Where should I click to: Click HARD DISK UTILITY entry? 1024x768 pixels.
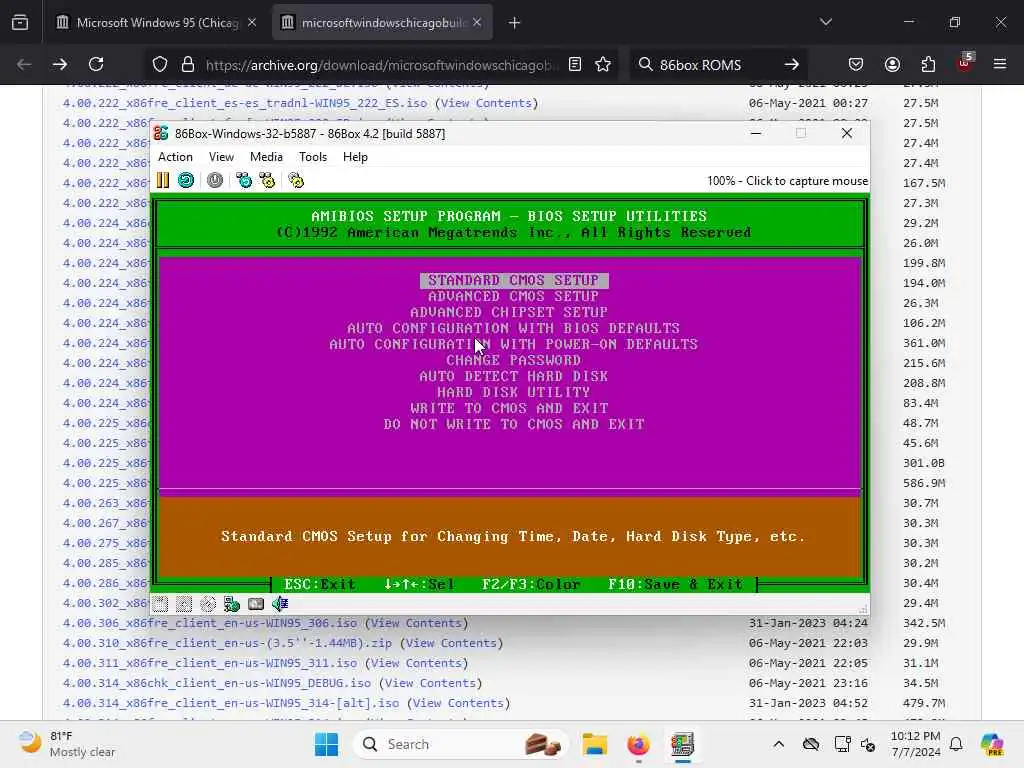click(x=514, y=392)
